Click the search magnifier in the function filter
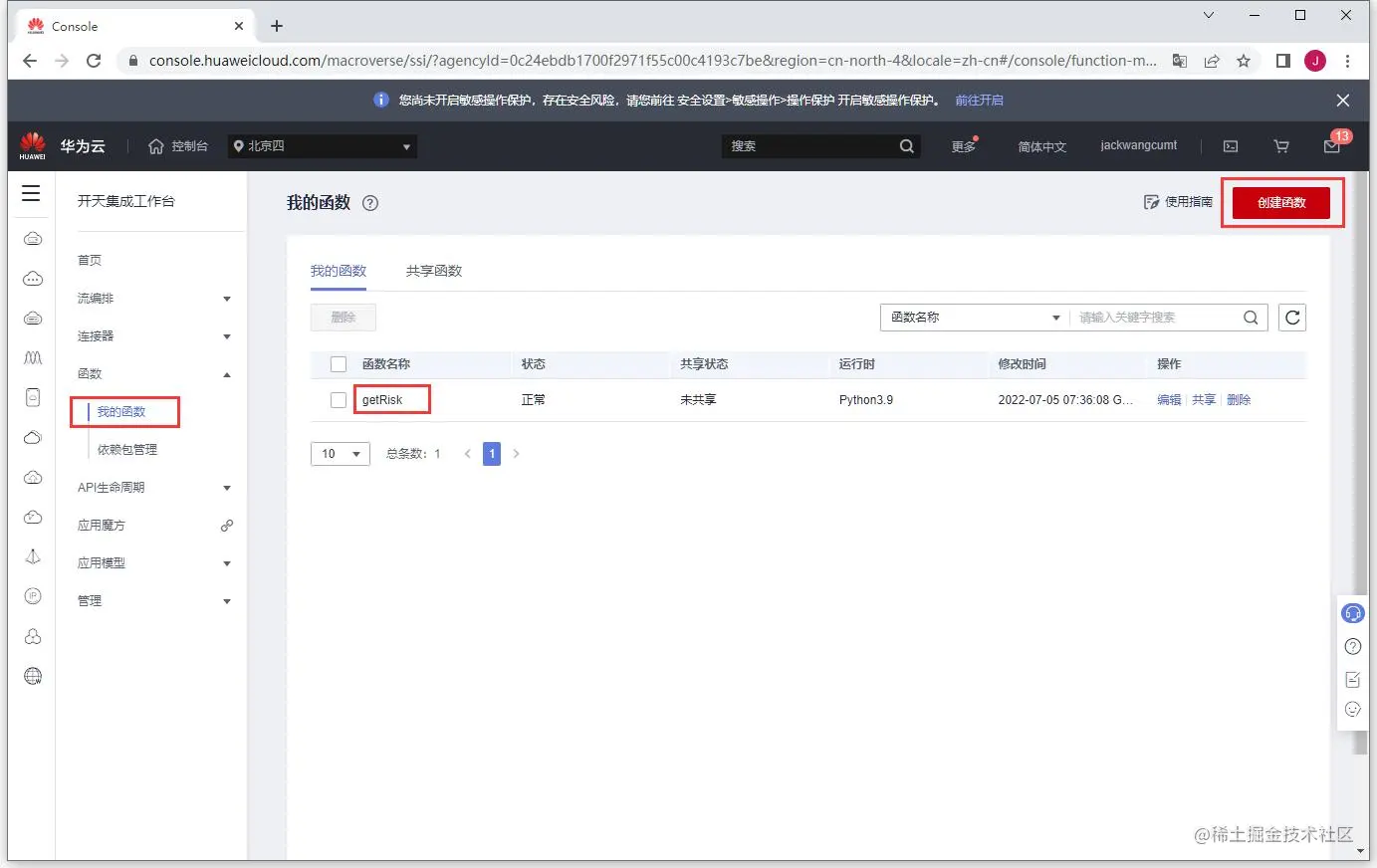 click(1251, 318)
